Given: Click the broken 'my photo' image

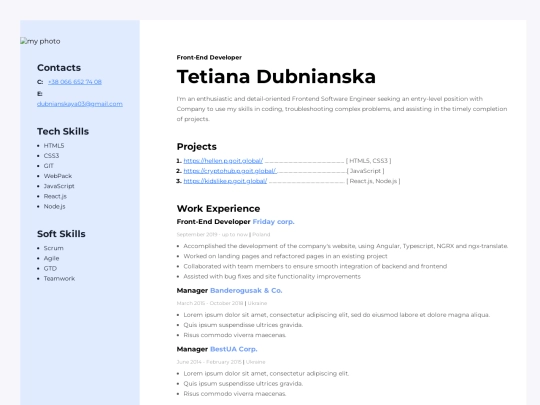Looking at the screenshot, I should click(40, 41).
